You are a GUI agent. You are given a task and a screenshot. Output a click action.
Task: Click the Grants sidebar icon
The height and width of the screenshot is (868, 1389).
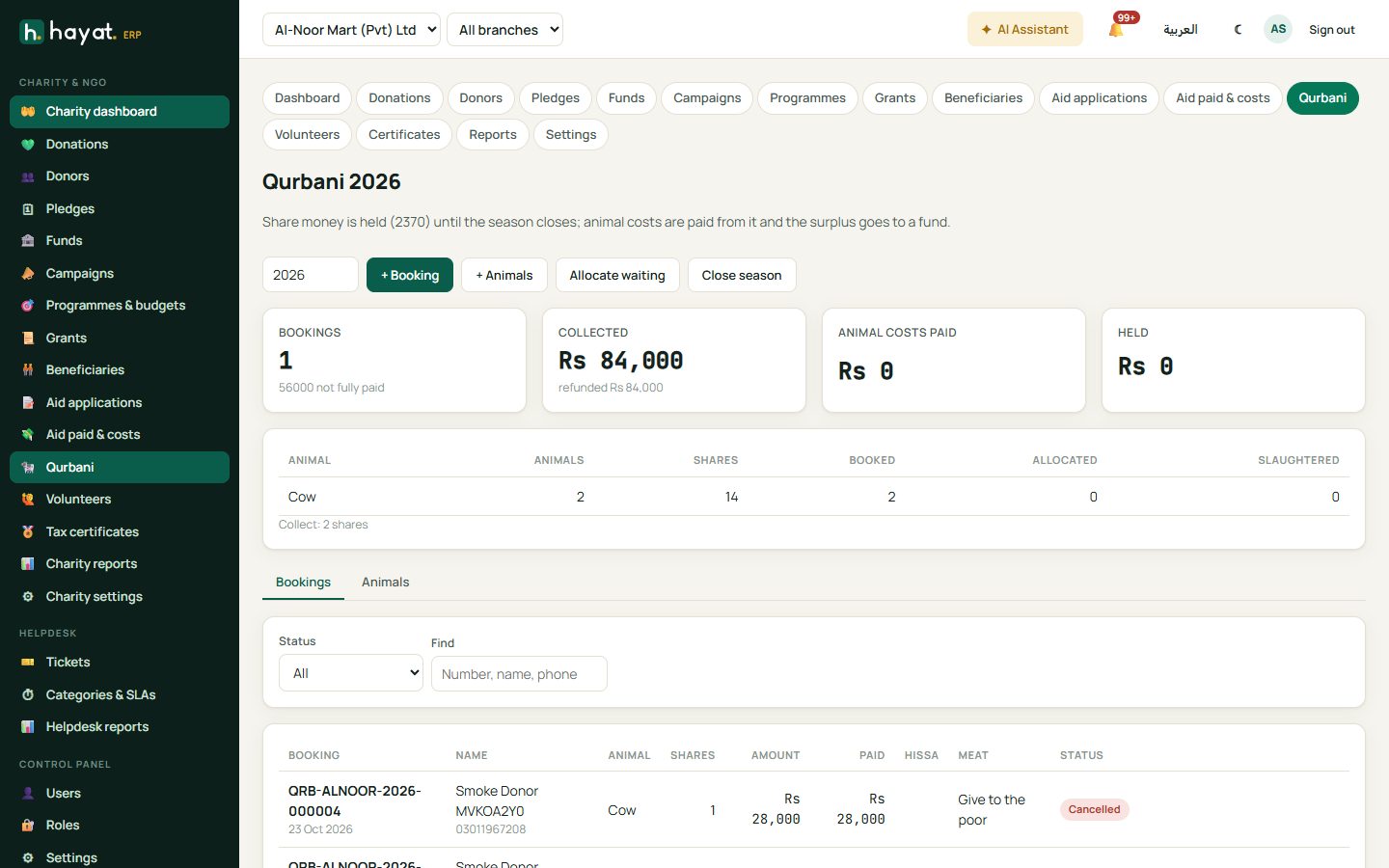pyautogui.click(x=28, y=338)
